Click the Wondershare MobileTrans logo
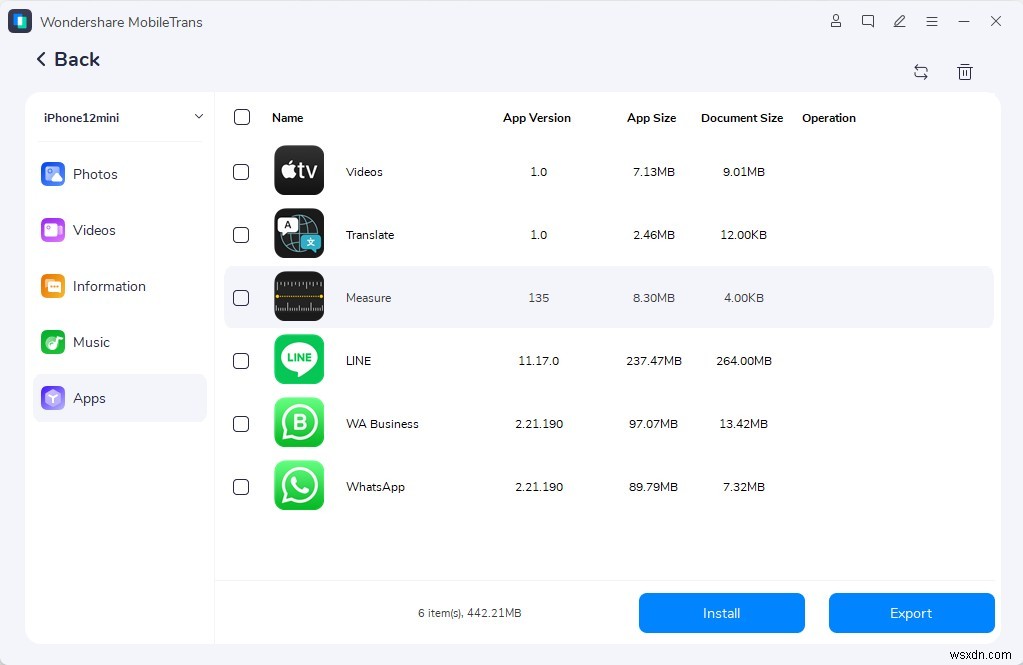This screenshot has height=665, width=1023. [20, 20]
